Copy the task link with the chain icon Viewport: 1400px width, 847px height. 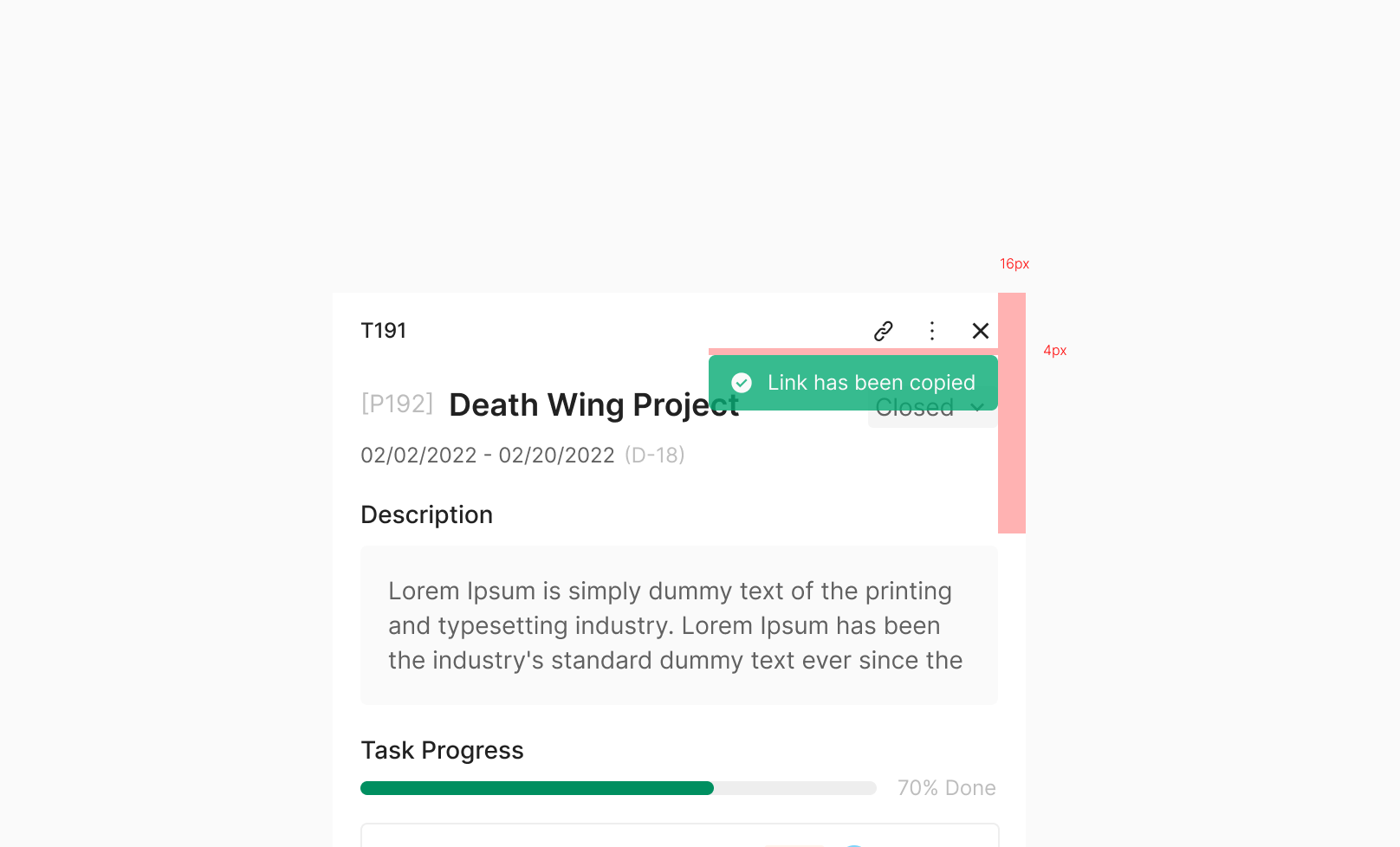(884, 331)
